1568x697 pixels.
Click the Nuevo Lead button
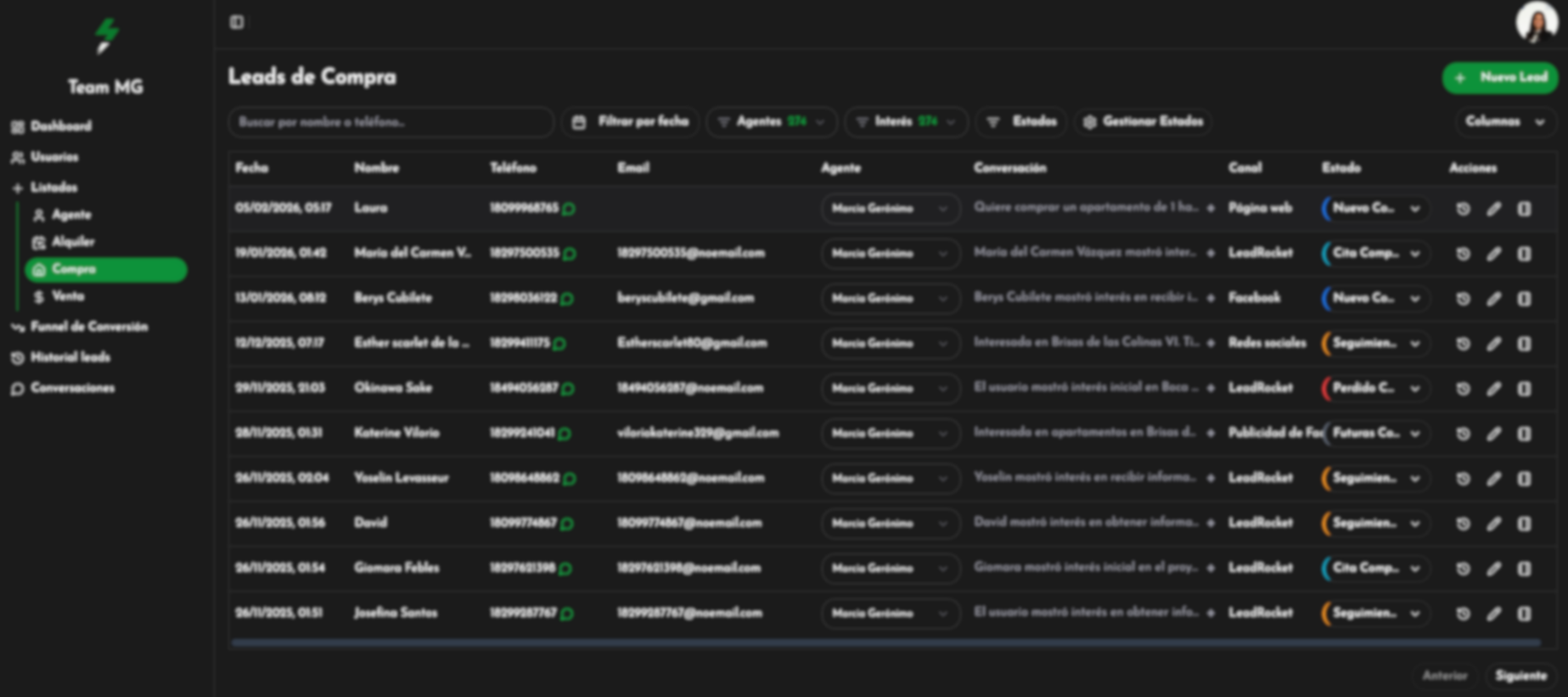tap(1499, 78)
